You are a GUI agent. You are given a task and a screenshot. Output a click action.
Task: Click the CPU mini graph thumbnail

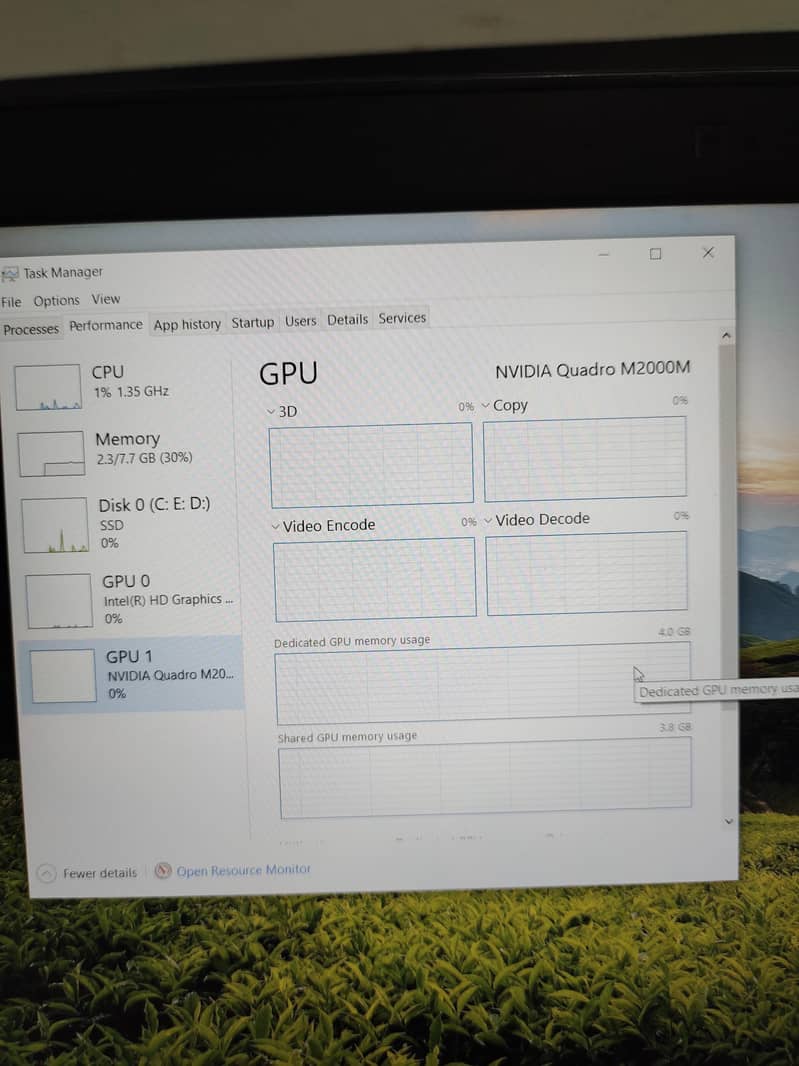pos(48,387)
